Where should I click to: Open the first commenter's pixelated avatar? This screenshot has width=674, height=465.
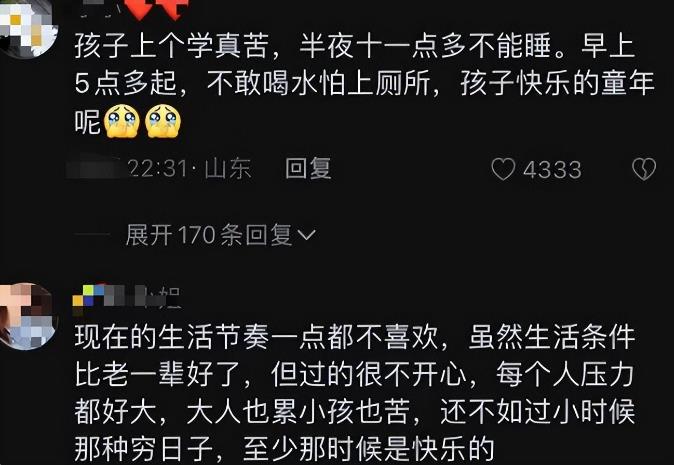pyautogui.click(x=28, y=28)
